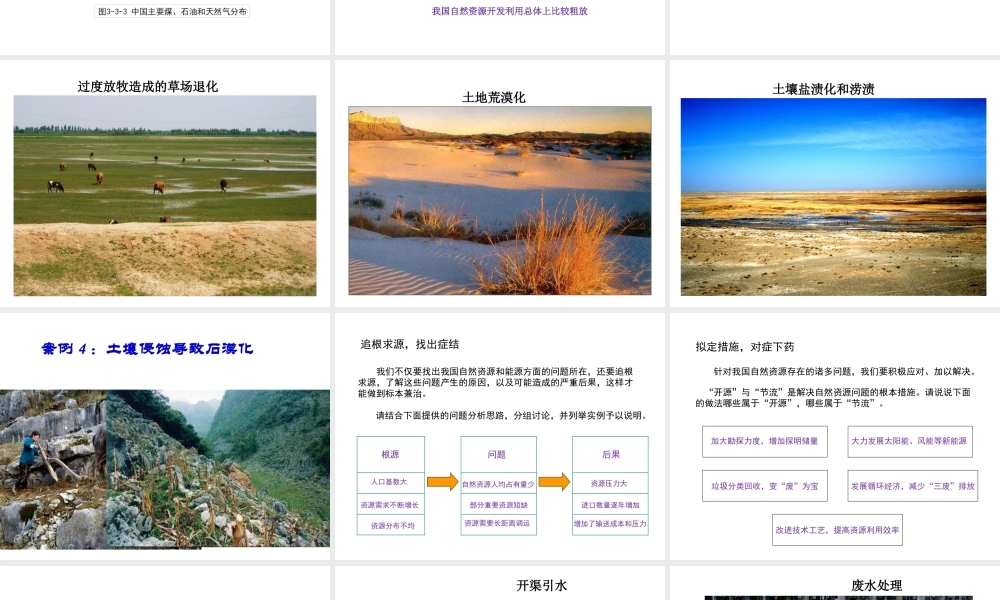This screenshot has height=600, width=1000.
Task: Click the 针对我国自然资源存在的诸多问题 sentence
Action: coord(845,371)
